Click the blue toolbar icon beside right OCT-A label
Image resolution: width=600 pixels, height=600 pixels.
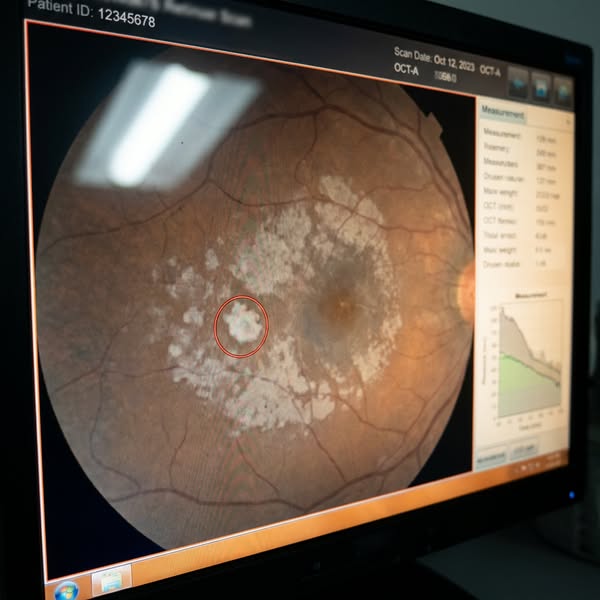pyautogui.click(x=518, y=83)
